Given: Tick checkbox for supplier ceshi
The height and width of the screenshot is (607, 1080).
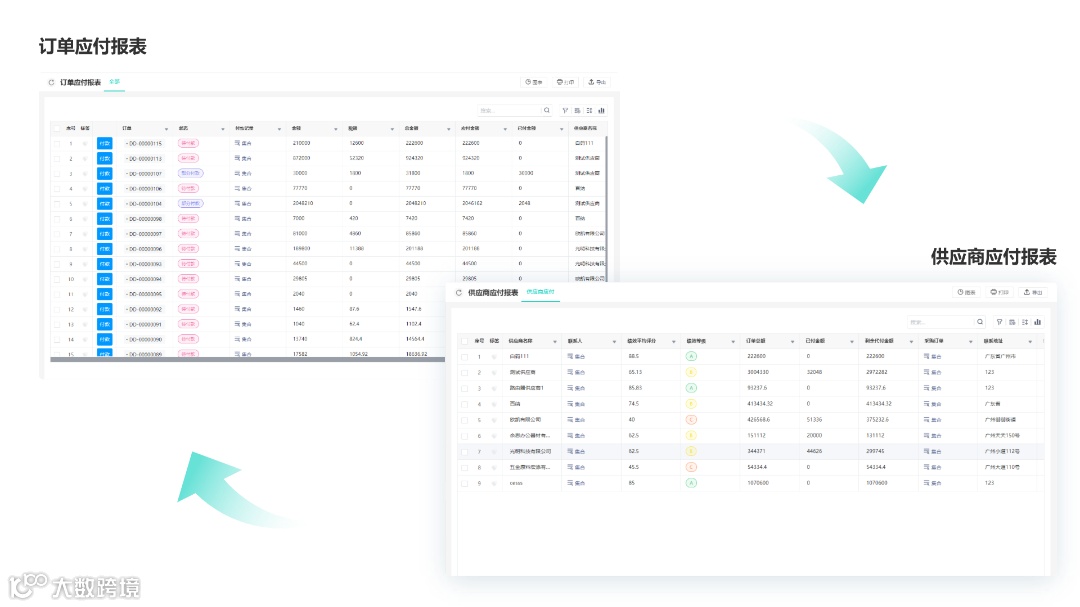Looking at the screenshot, I should (464, 483).
